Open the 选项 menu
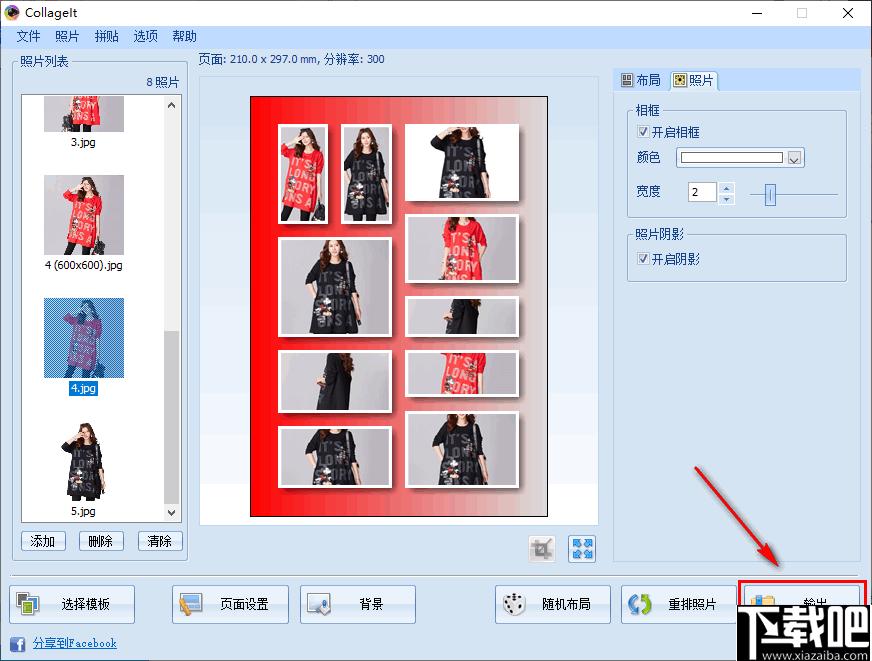Viewport: 872px width, 661px height. click(145, 36)
